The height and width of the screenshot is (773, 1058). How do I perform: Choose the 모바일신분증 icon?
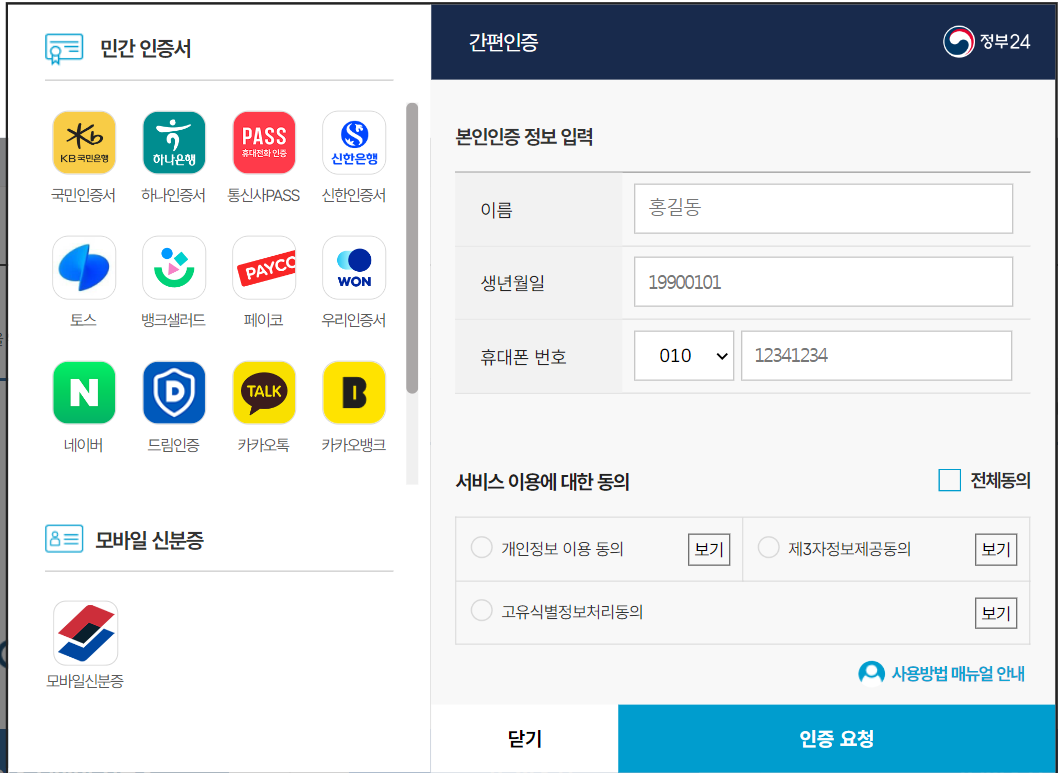point(85,633)
